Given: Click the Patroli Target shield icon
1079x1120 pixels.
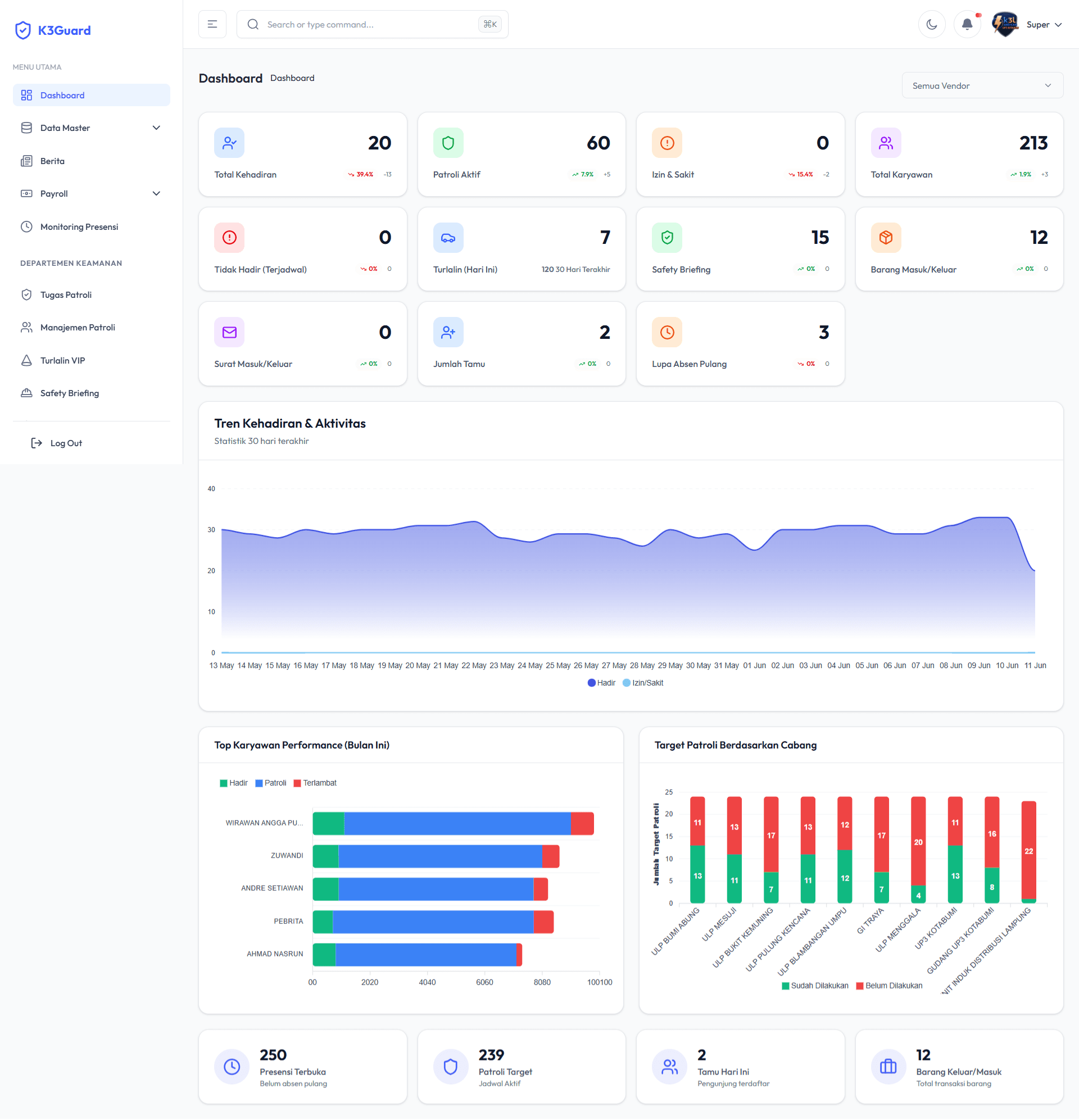Looking at the screenshot, I should point(450,1067).
